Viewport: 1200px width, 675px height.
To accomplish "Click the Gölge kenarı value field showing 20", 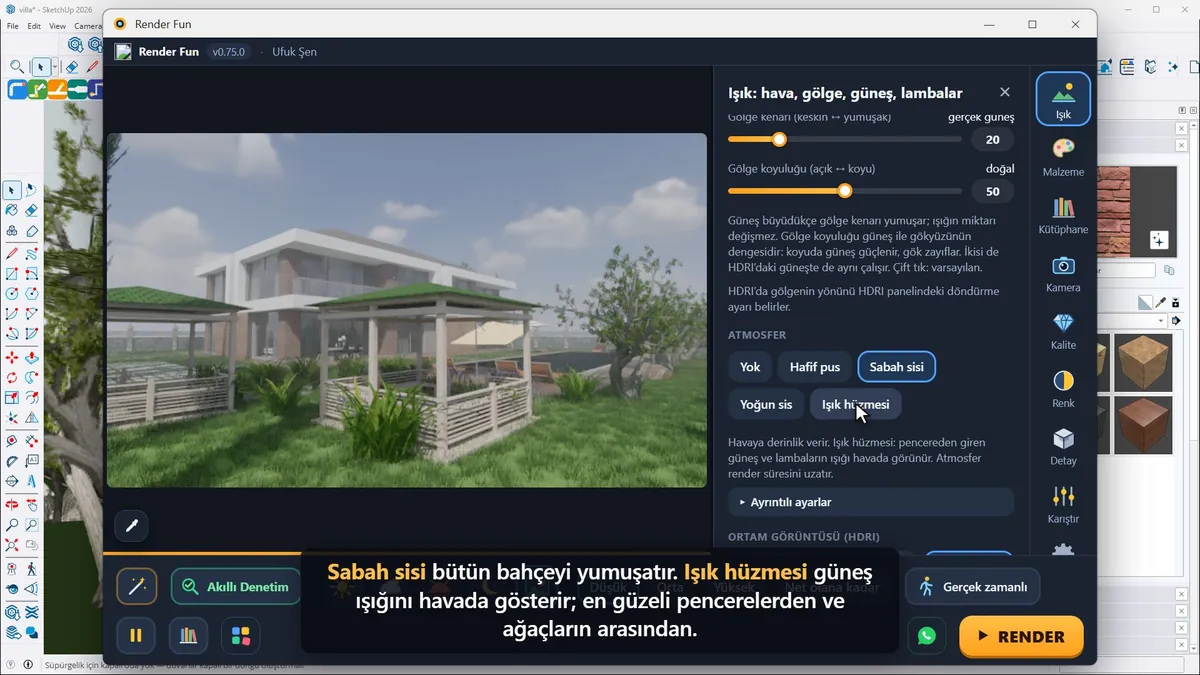I will [x=993, y=140].
